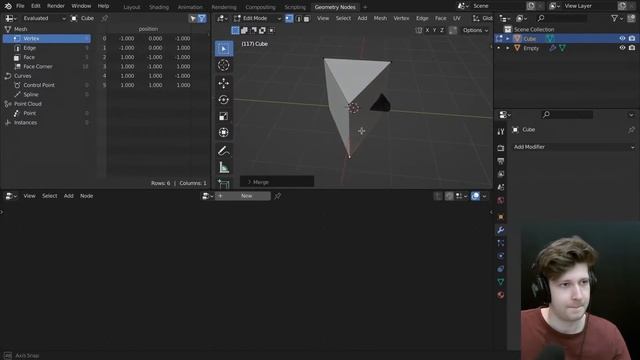640x360 pixels.
Task: Toggle the spreadsheet row filter funnel
Action: click(202, 18)
